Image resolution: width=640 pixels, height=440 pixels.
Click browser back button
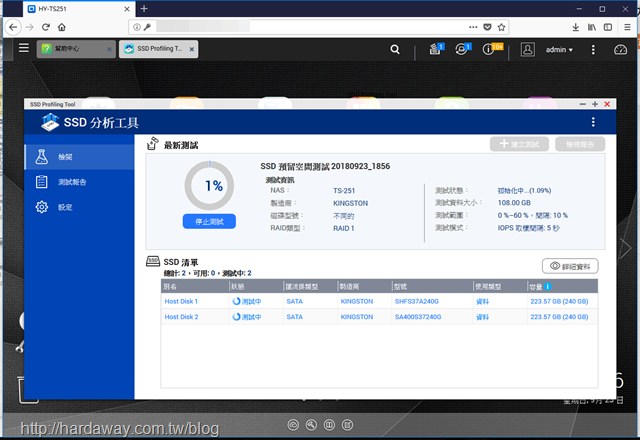(13, 27)
